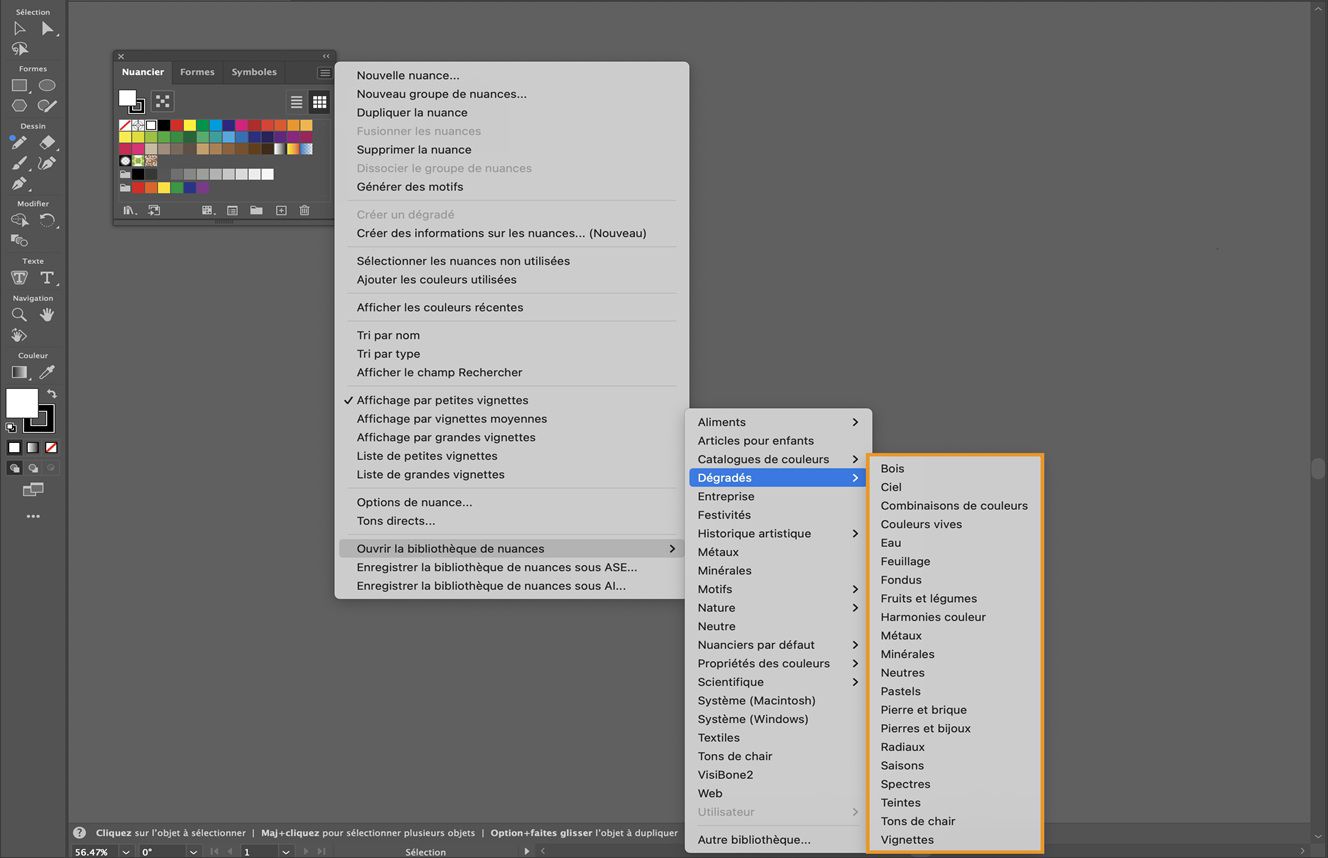Viewport: 1328px width, 858px height.
Task: Pick the purple swatch in bottom color group
Action: [x=203, y=187]
